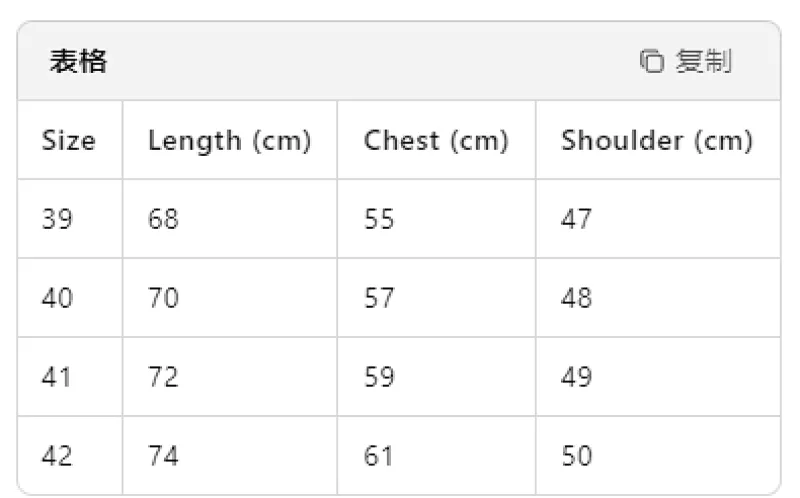
Task: Click chest value 55 cell
Action: [436, 219]
